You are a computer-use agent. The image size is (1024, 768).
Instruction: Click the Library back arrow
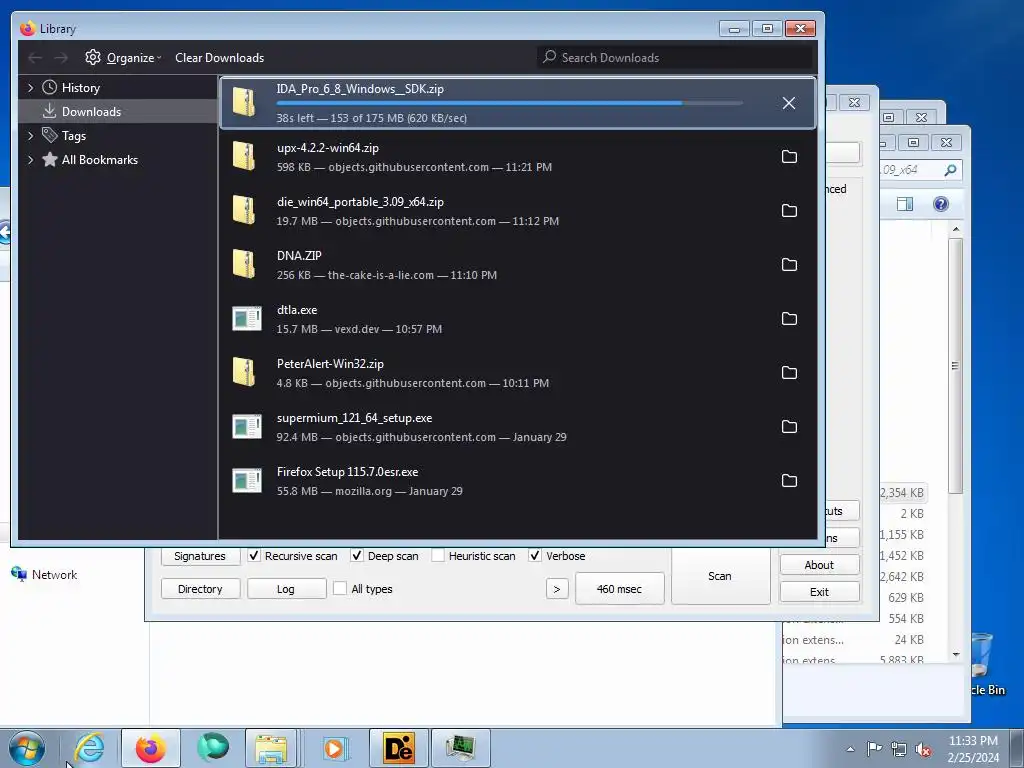coord(35,58)
